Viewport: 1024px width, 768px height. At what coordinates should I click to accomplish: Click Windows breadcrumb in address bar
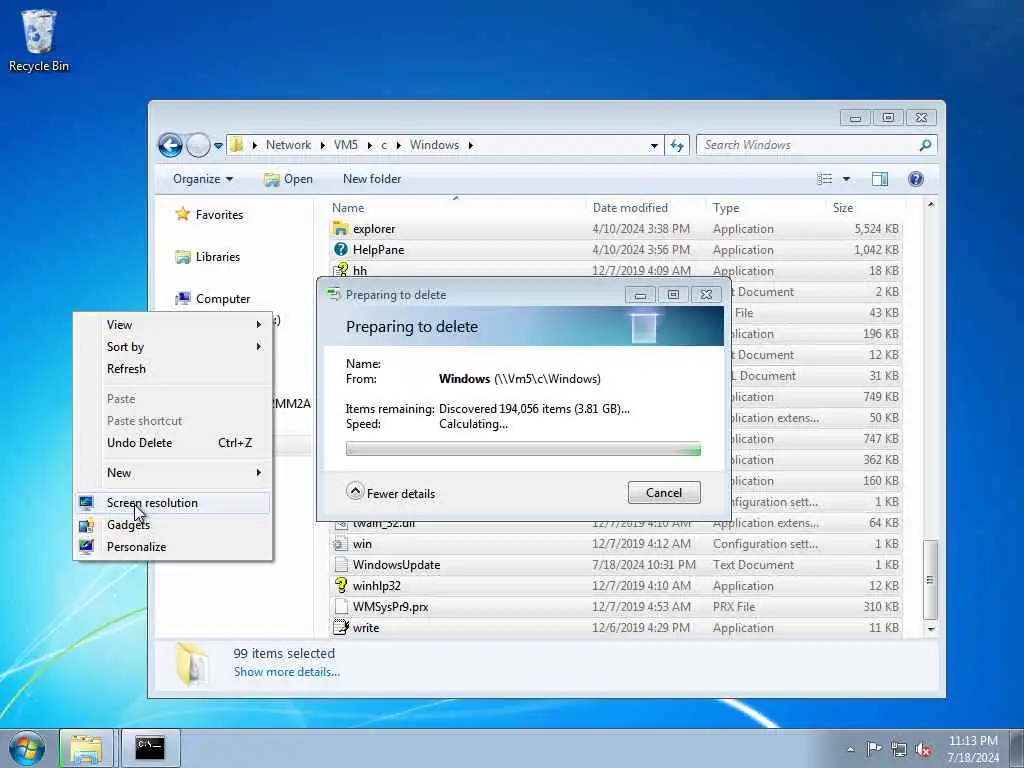(434, 145)
